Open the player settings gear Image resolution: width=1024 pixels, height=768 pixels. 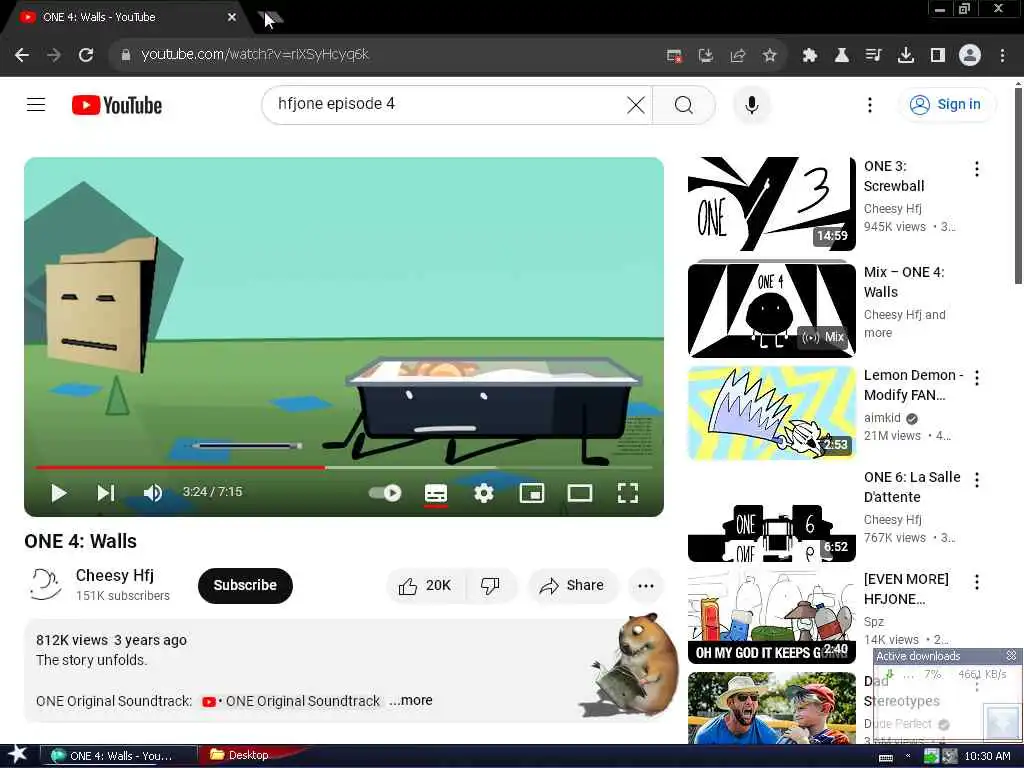coord(483,493)
